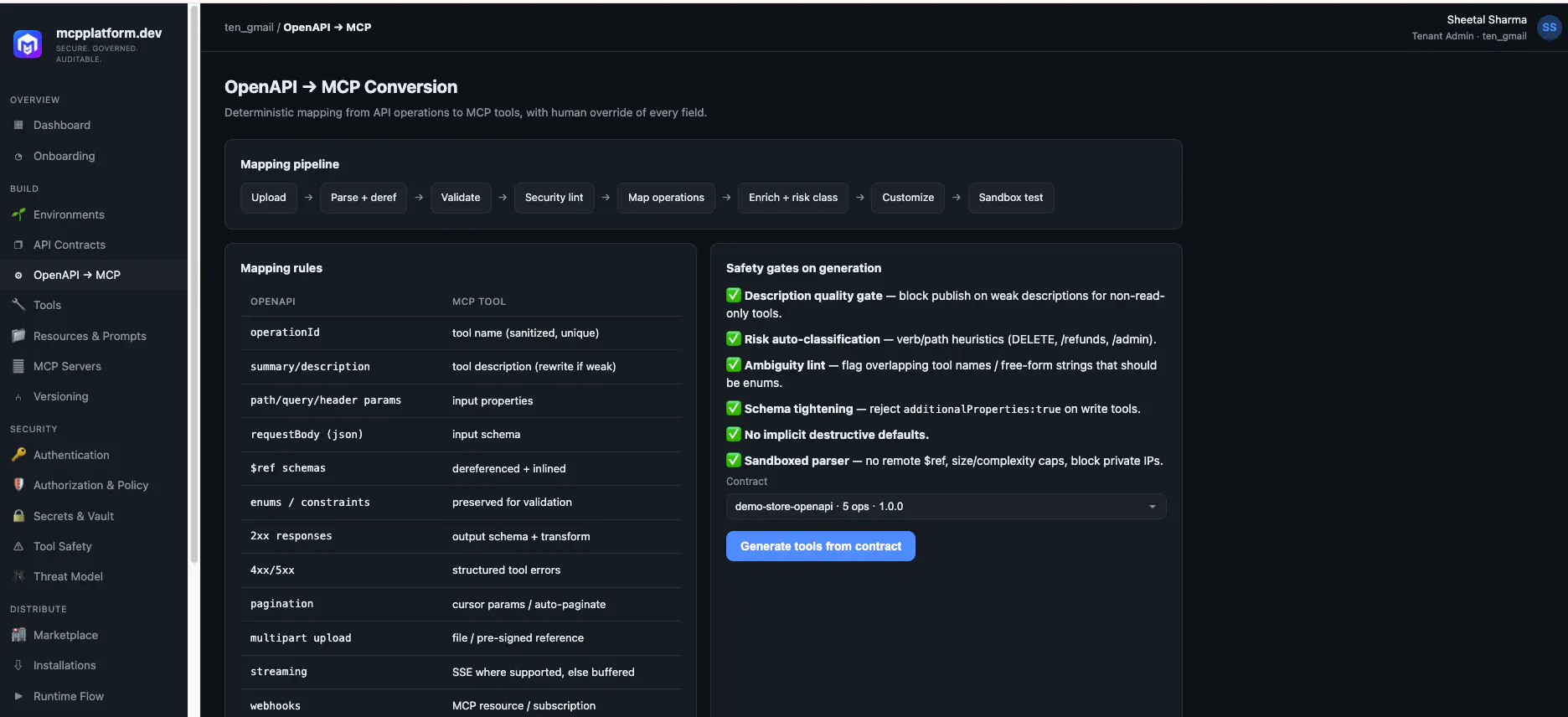Toggle Sandboxed parser checkmark
This screenshot has width=1568, height=717.
coord(734,460)
